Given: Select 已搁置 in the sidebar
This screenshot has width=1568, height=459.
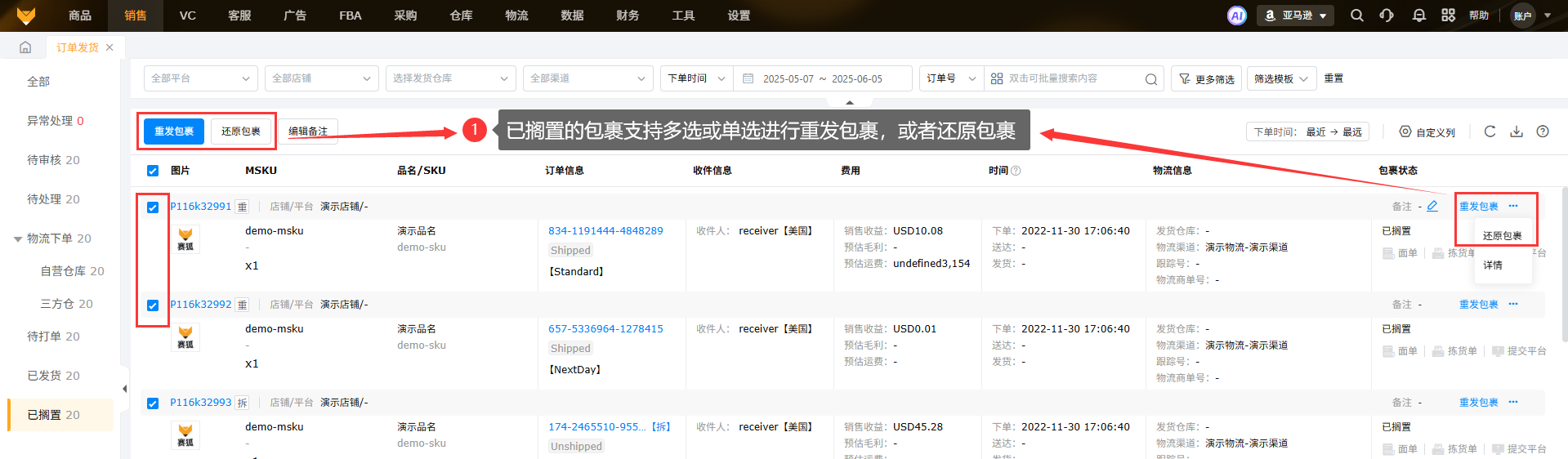Looking at the screenshot, I should [60, 415].
